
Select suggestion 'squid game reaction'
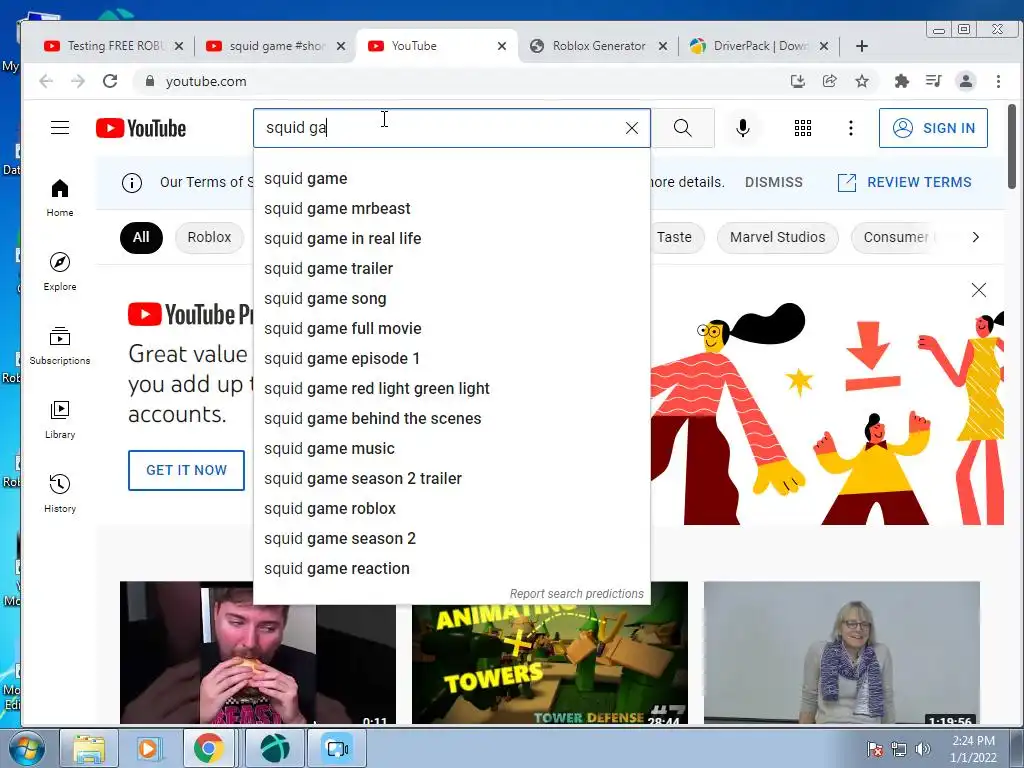(x=452, y=569)
